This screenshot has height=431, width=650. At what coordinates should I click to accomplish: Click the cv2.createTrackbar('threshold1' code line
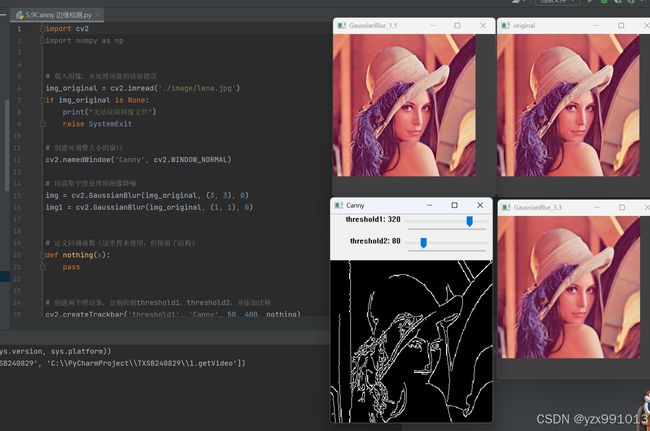pos(173,314)
